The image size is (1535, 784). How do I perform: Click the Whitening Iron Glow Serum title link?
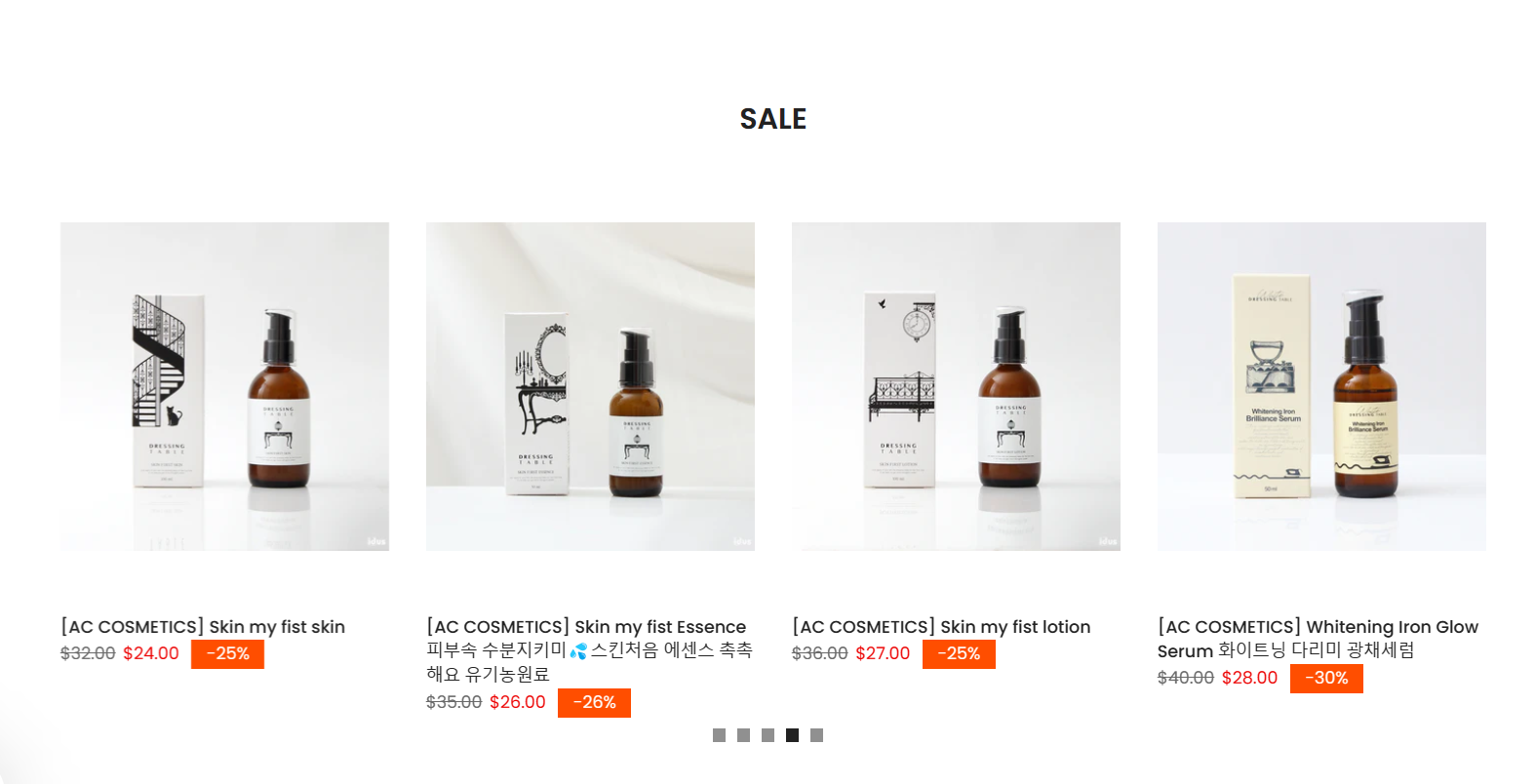point(1318,639)
